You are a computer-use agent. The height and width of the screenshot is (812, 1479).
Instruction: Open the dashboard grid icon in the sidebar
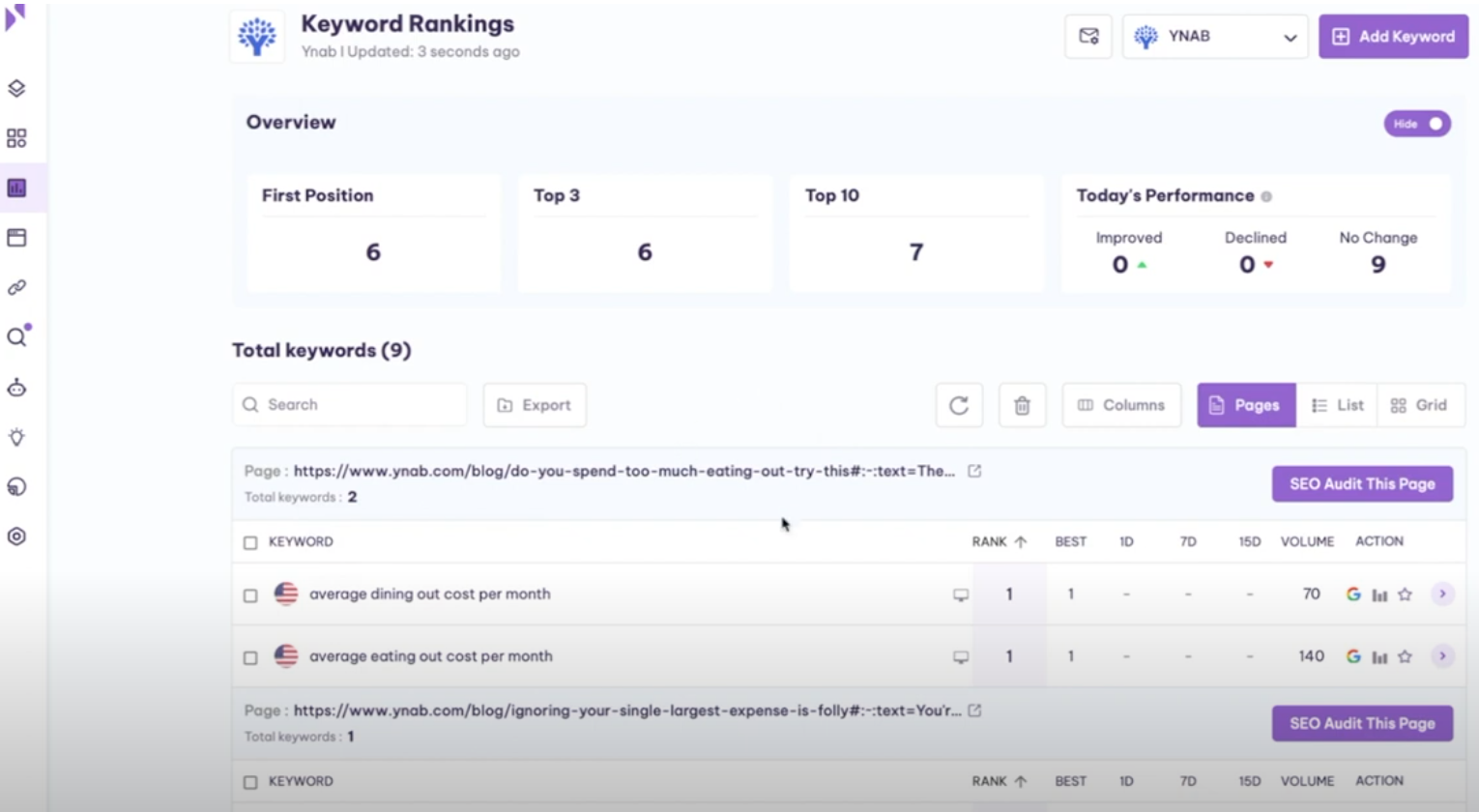tap(16, 138)
